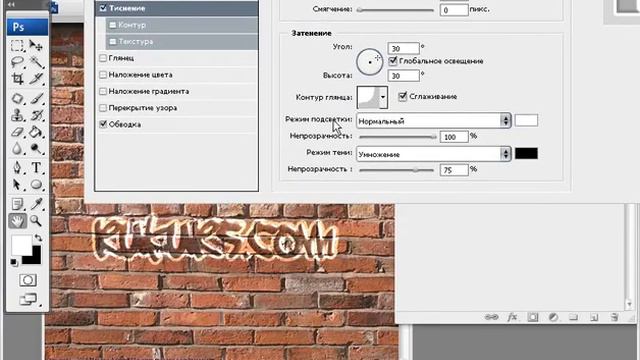Screen dimensions: 640x360
Task: Uncheck the Обводка checkbox
Action: (103, 124)
